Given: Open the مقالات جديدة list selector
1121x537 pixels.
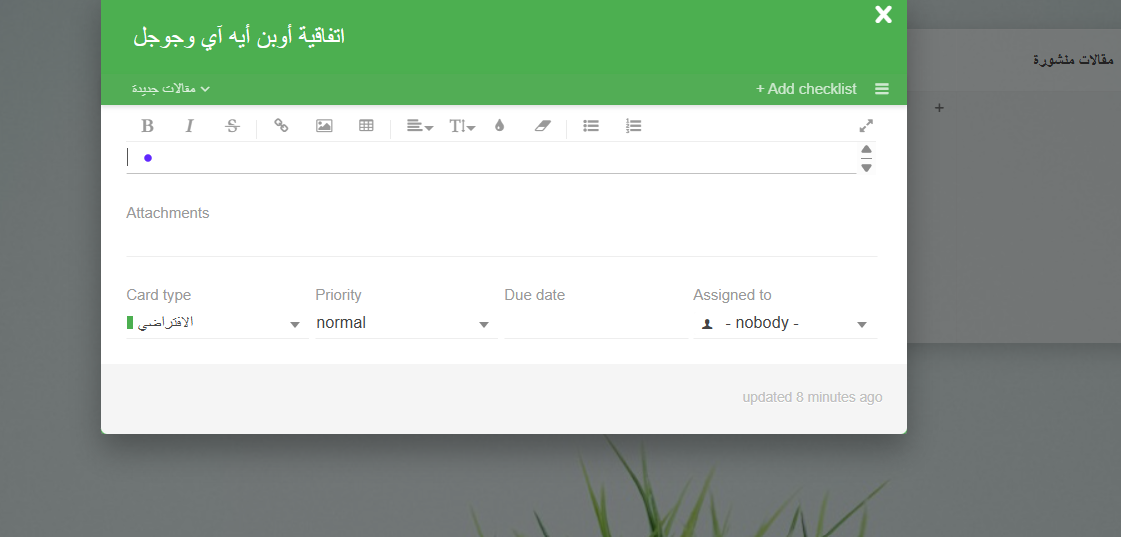Looking at the screenshot, I should coord(171,89).
